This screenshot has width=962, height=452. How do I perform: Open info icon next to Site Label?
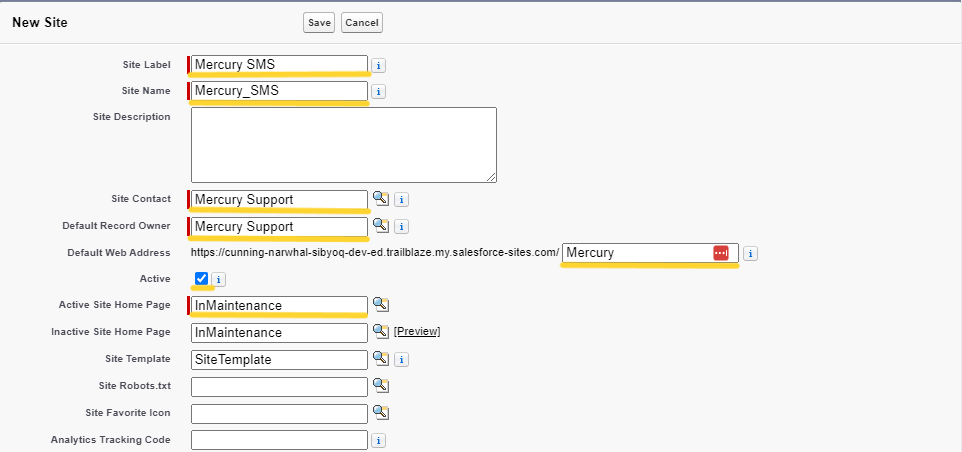point(379,65)
